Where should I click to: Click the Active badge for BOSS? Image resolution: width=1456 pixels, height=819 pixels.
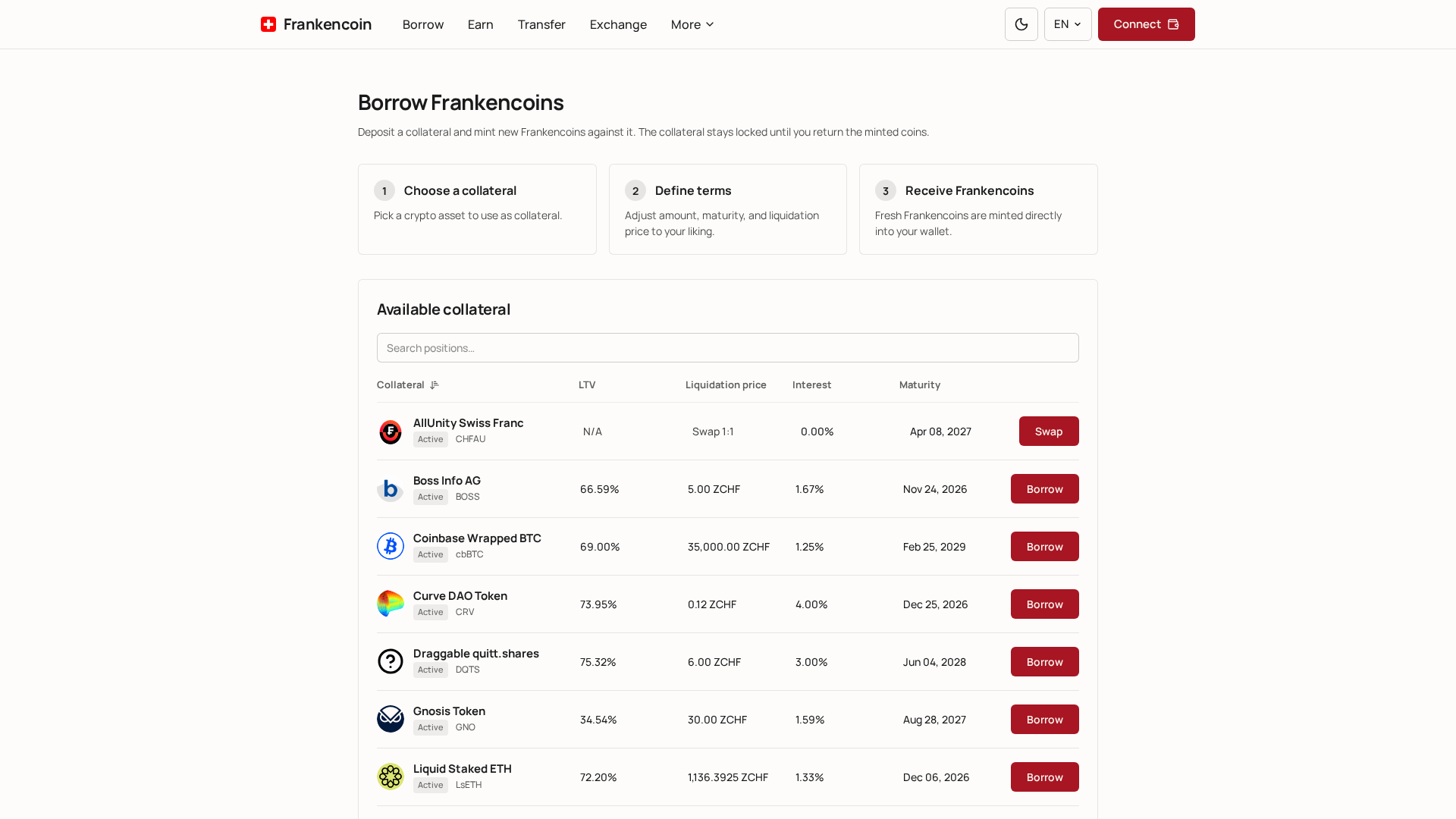pos(431,497)
